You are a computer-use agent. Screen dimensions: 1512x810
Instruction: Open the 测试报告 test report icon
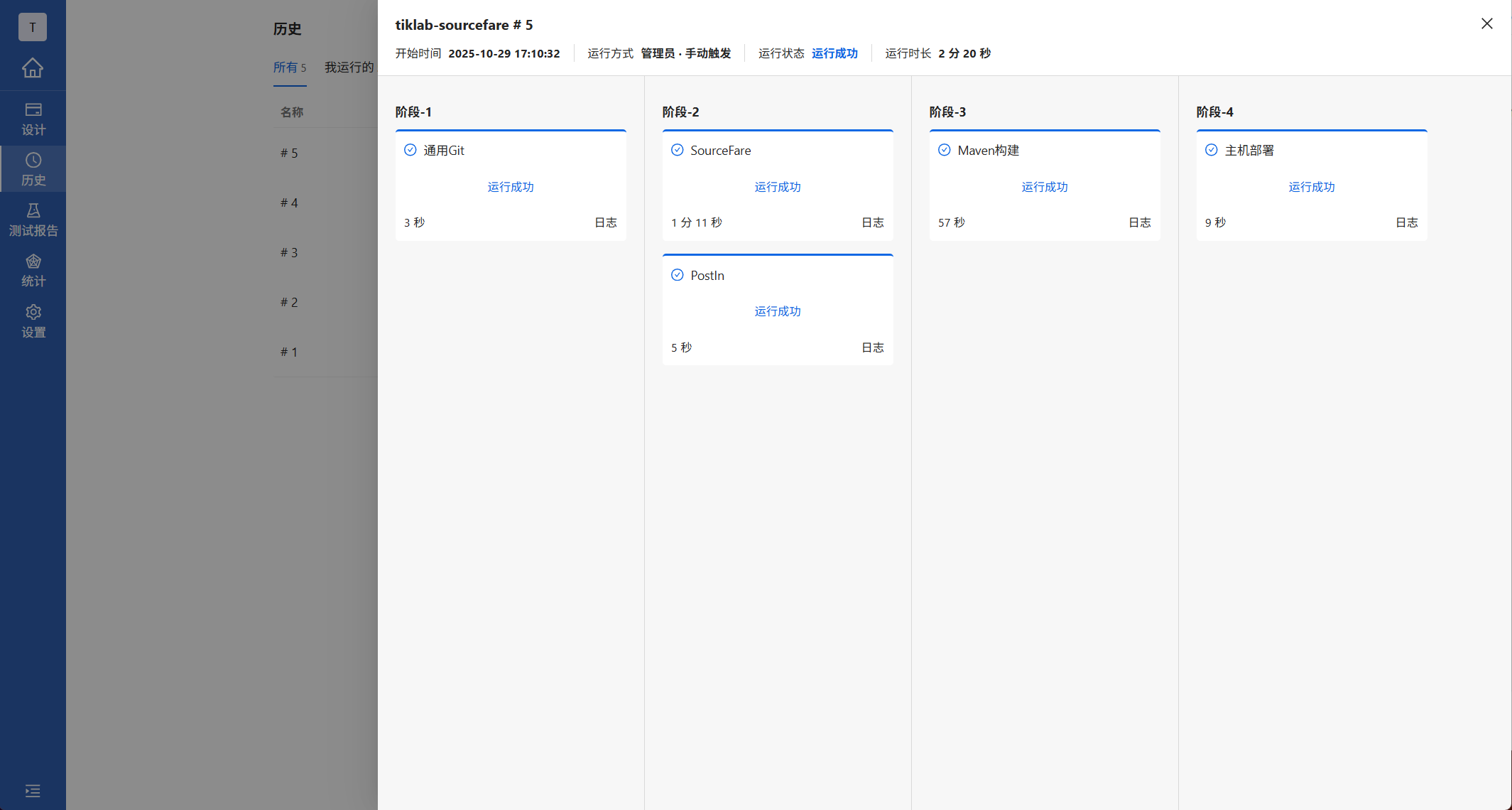(x=33, y=211)
